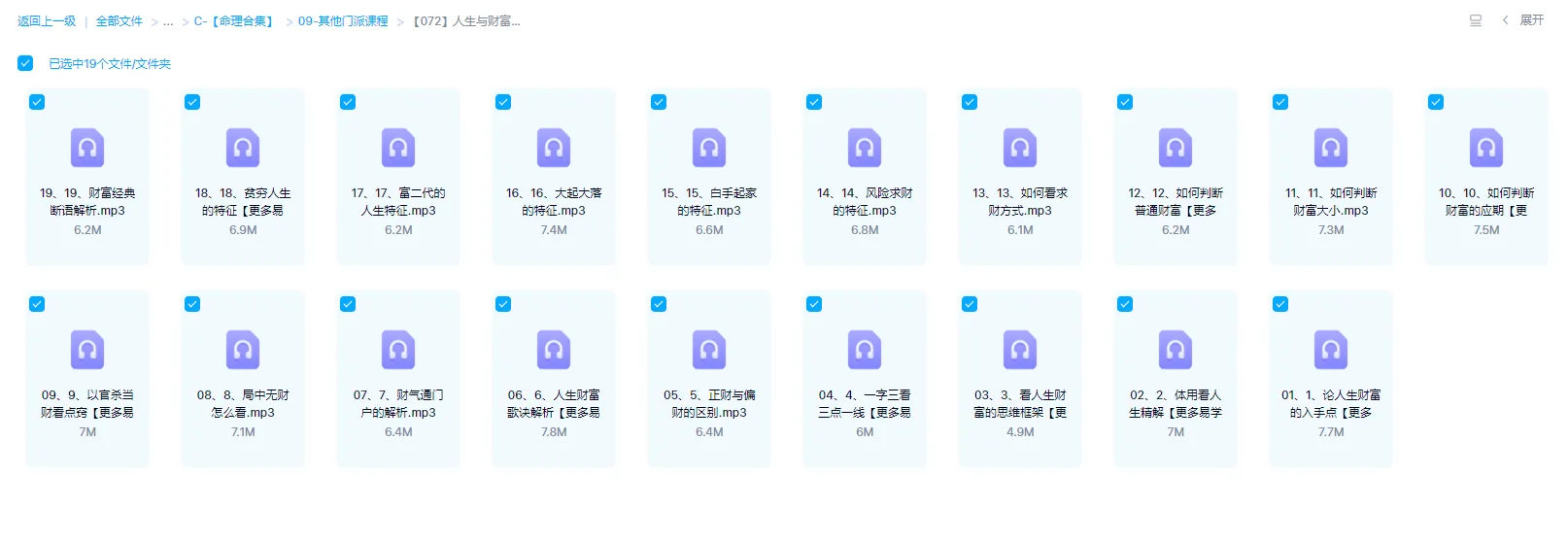Uncheck the checkbox on file 01 论人生财富的入手点
This screenshot has width=1568, height=543.
(x=1280, y=304)
